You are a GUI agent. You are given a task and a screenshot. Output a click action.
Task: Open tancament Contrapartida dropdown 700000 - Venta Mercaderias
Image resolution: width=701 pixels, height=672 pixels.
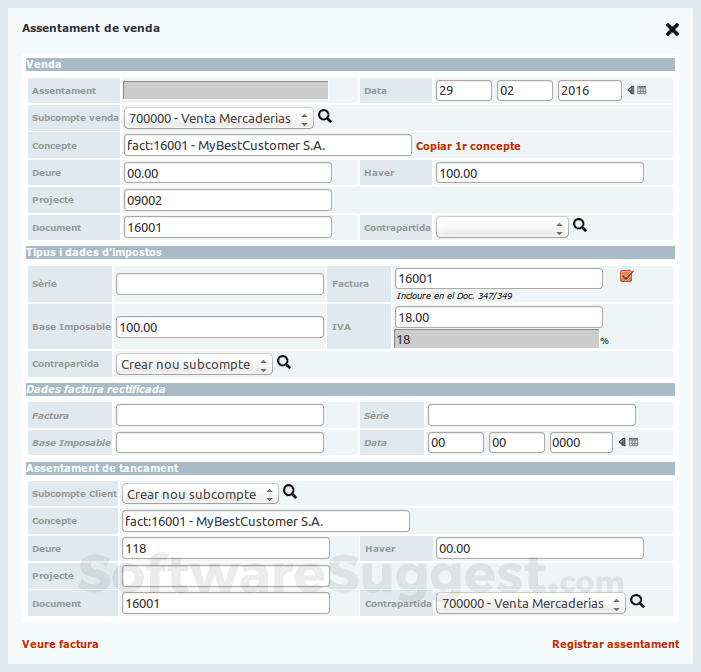(x=531, y=603)
